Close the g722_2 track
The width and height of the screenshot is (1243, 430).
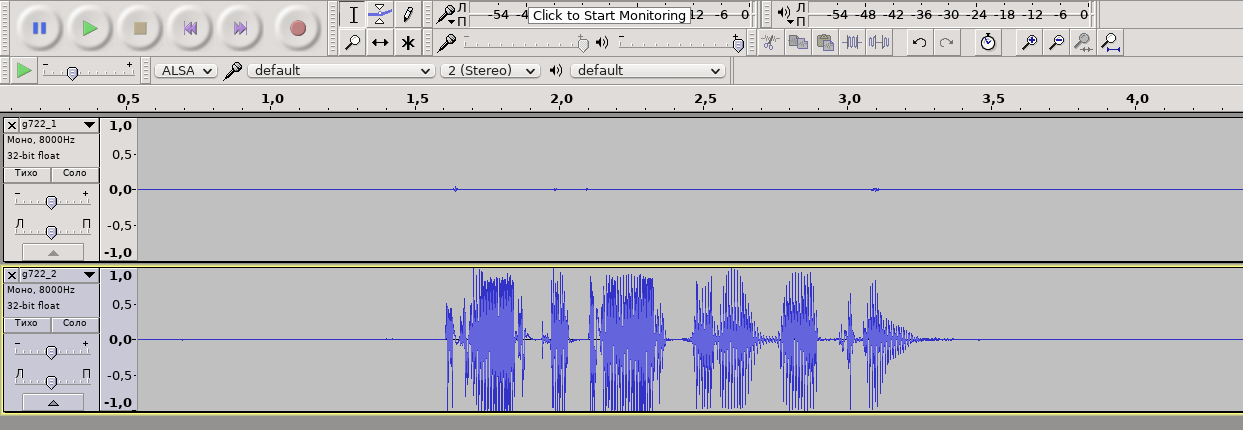click(12, 275)
